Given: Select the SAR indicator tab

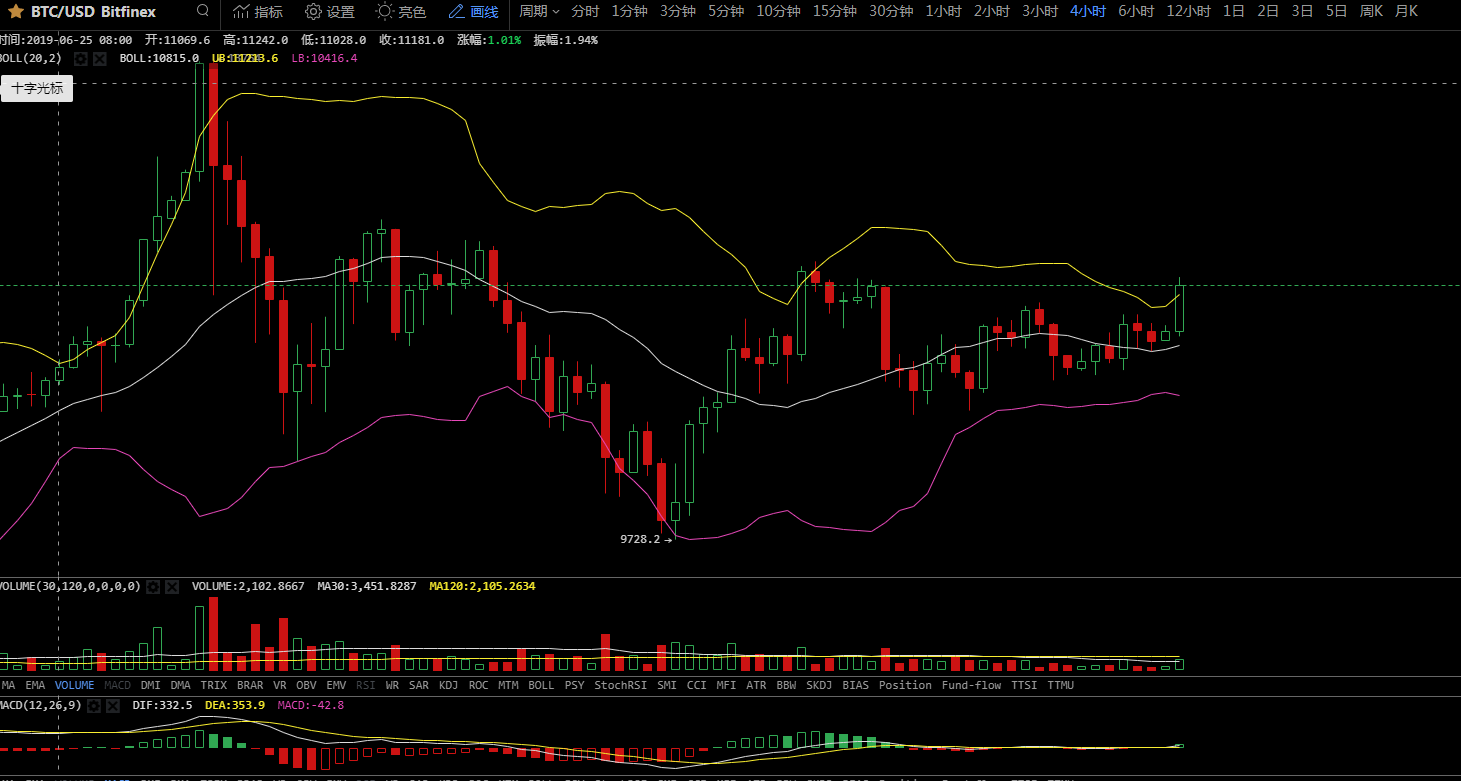Looking at the screenshot, I should (419, 686).
